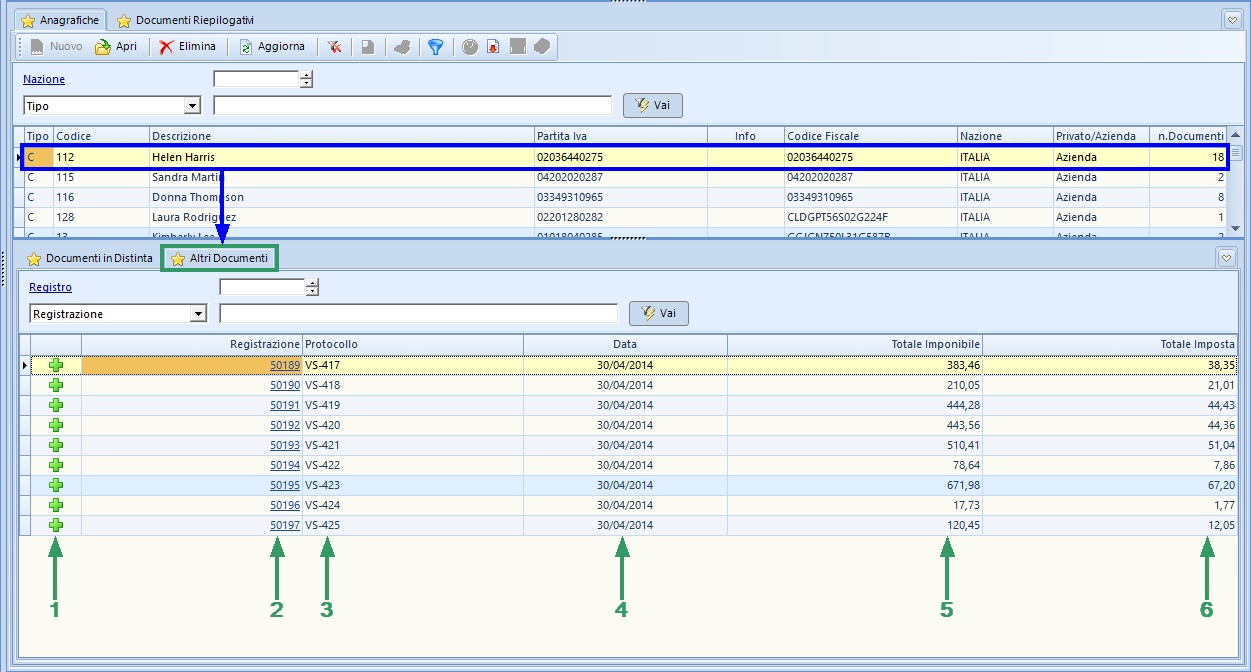Screen dimensions: 1251x672
Task: Click the Apri open-folder toolbar icon
Action: pyautogui.click(x=103, y=47)
